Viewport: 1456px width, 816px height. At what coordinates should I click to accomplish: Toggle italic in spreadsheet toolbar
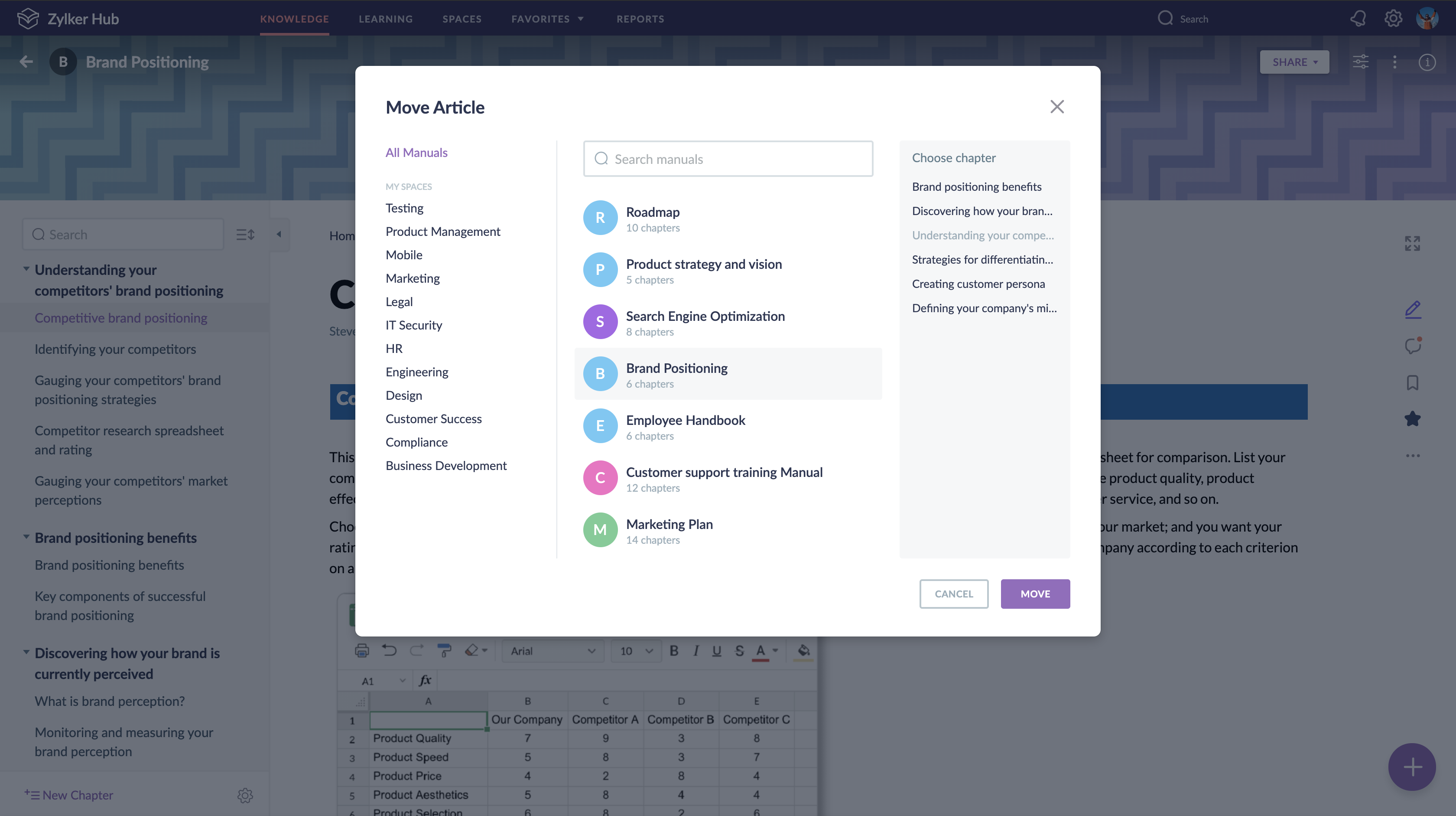pos(696,651)
